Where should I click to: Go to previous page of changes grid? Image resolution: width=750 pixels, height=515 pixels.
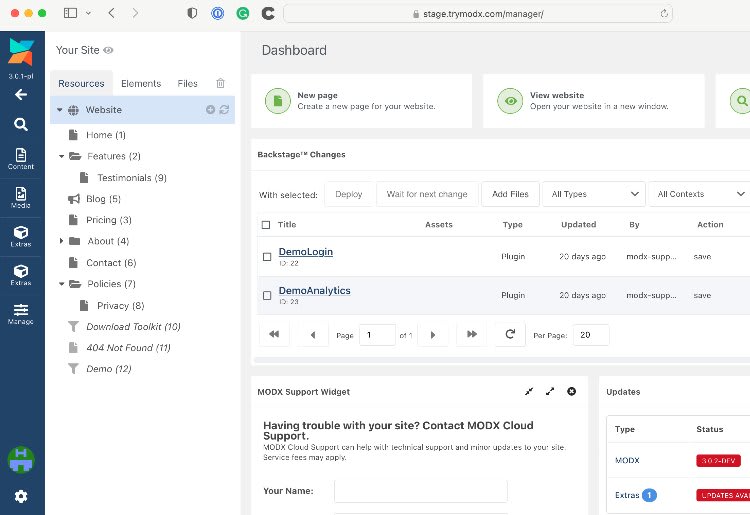pos(313,335)
